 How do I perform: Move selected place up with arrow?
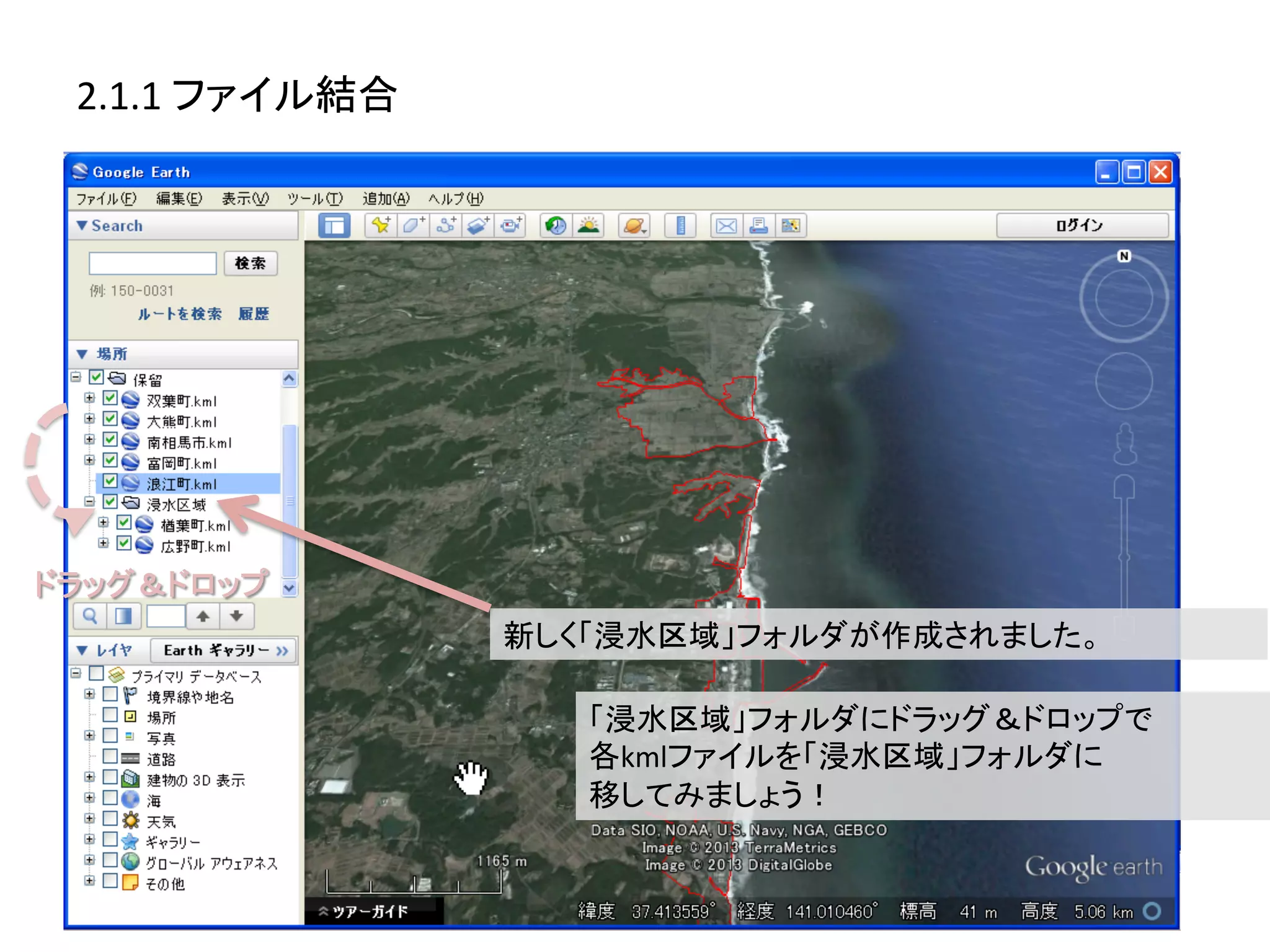coord(203,616)
